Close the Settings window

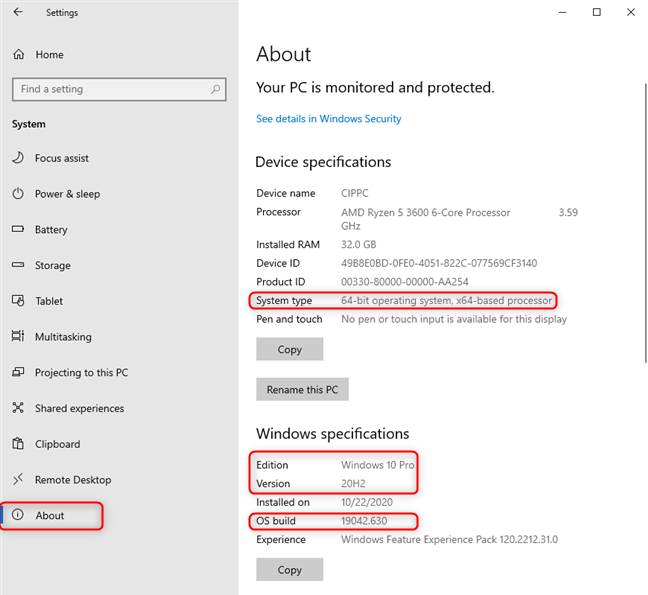click(631, 12)
